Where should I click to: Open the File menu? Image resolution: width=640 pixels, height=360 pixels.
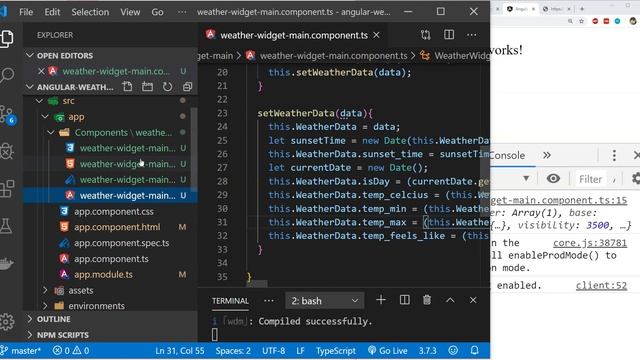(x=26, y=12)
